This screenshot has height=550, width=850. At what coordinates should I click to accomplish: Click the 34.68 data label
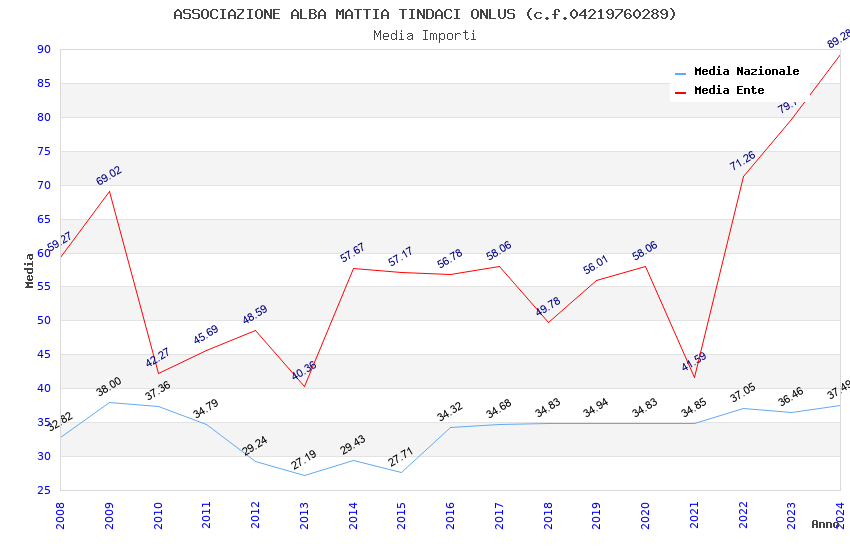499,409
